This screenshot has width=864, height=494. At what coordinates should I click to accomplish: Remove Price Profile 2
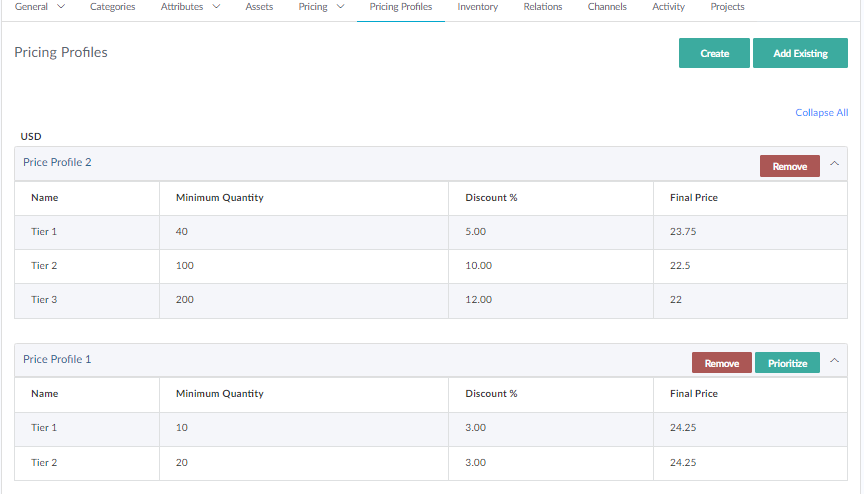pos(789,166)
